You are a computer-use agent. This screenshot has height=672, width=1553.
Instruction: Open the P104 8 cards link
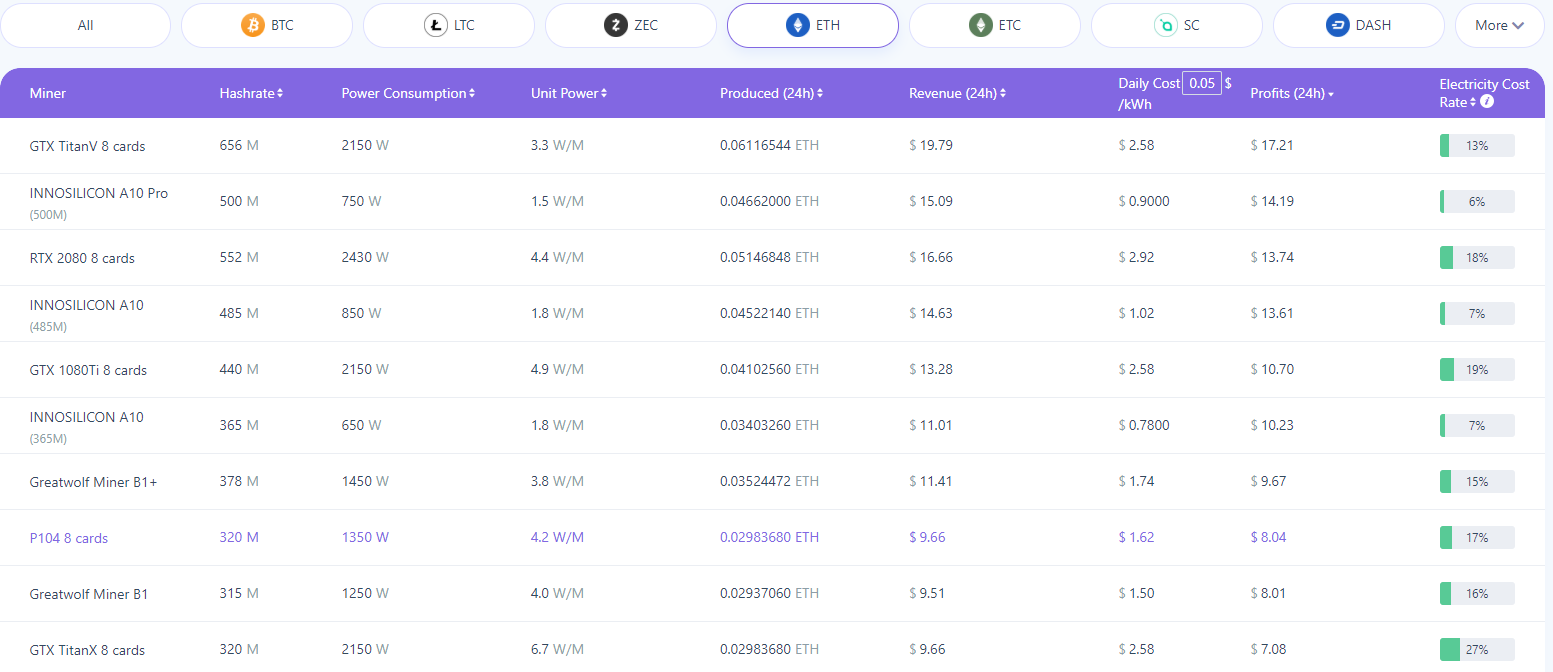point(68,537)
